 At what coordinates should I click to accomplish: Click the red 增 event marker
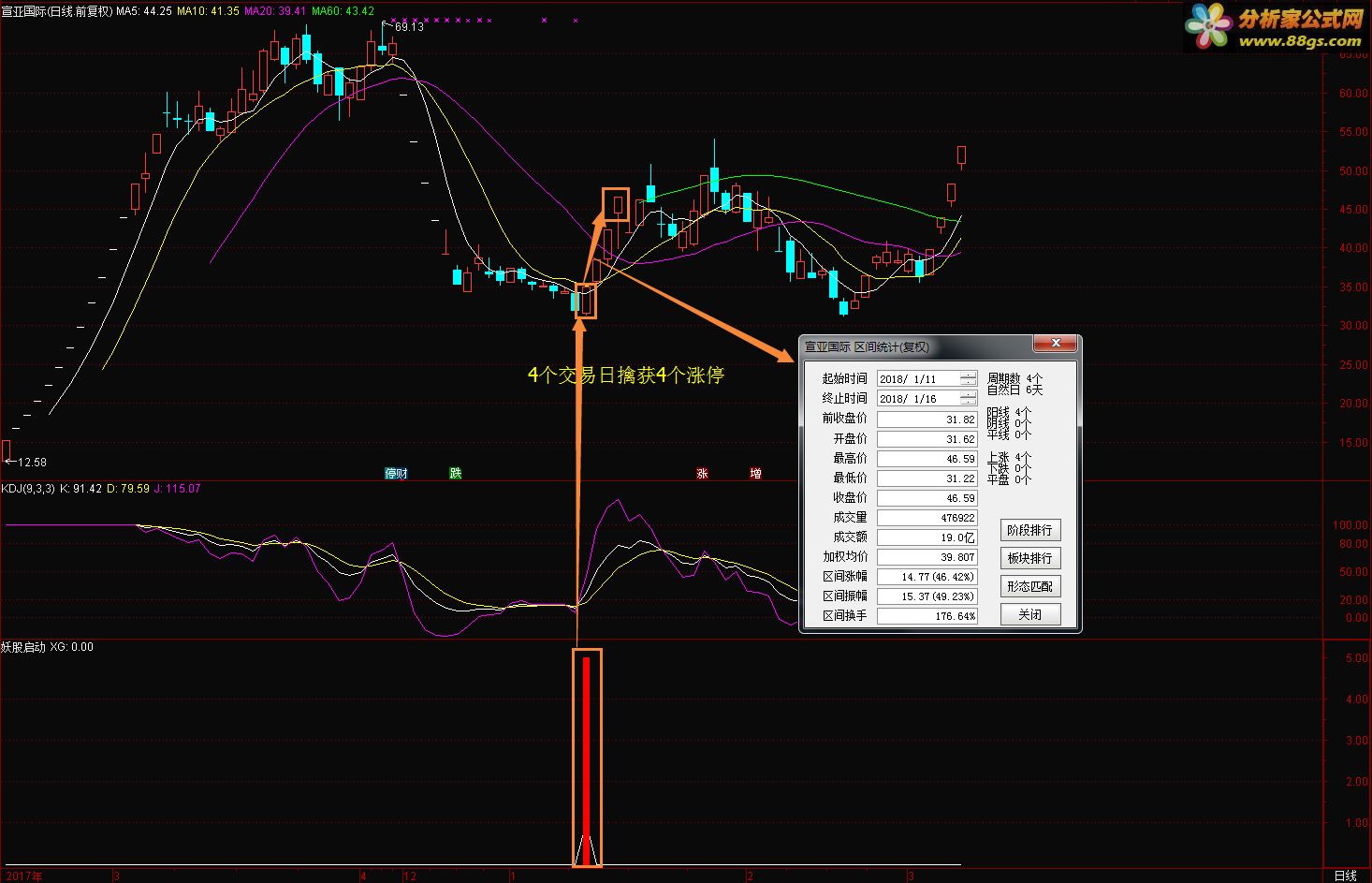(755, 474)
